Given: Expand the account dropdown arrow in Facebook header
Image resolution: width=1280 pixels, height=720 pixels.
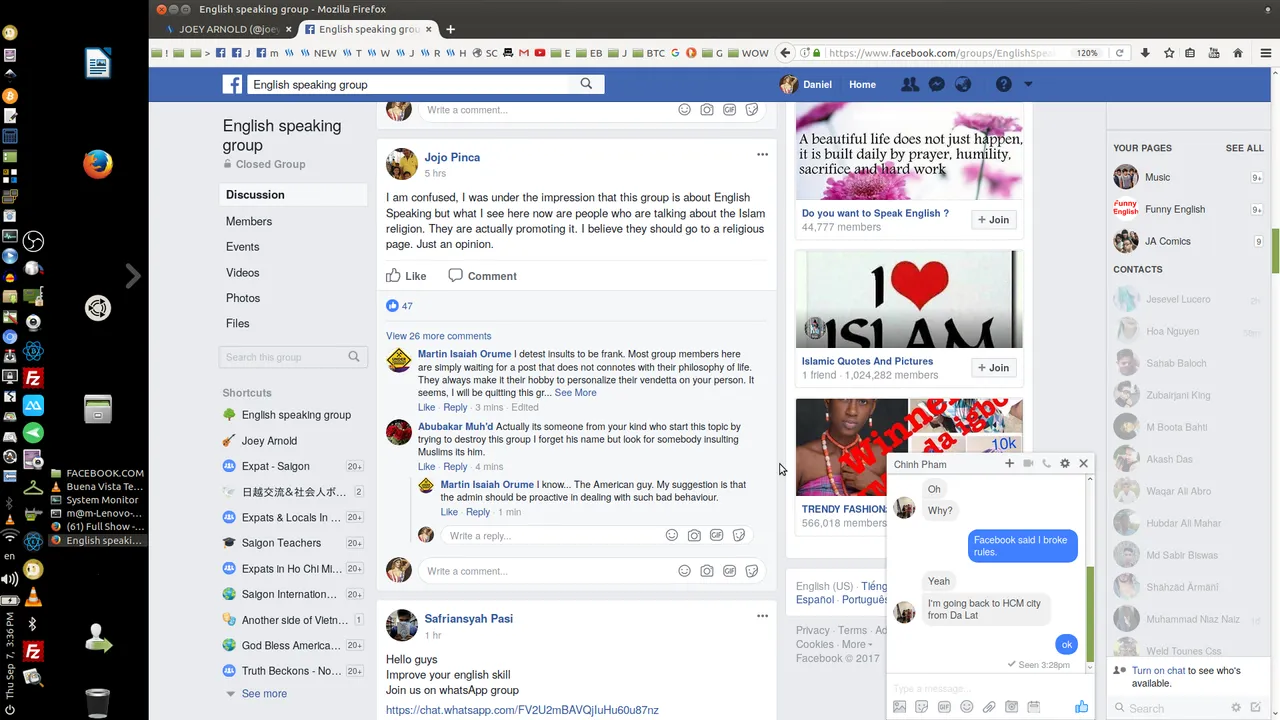Looking at the screenshot, I should pos(1028,85).
